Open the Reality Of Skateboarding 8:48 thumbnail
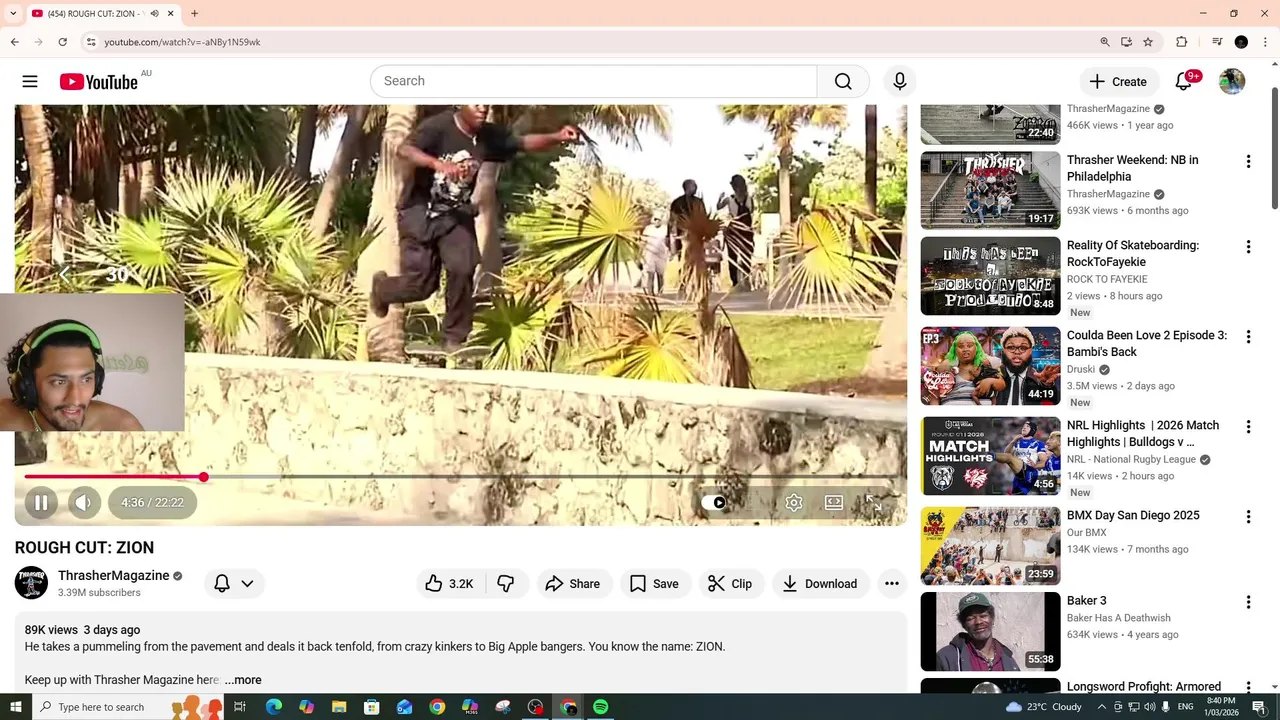1280x720 pixels. (990, 276)
